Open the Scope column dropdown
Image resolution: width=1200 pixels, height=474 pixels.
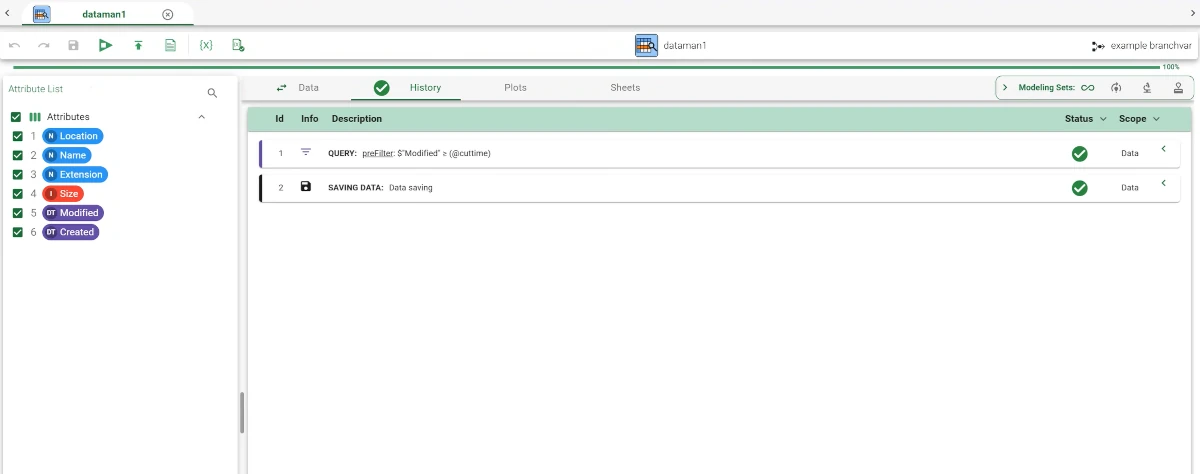[1156, 119]
